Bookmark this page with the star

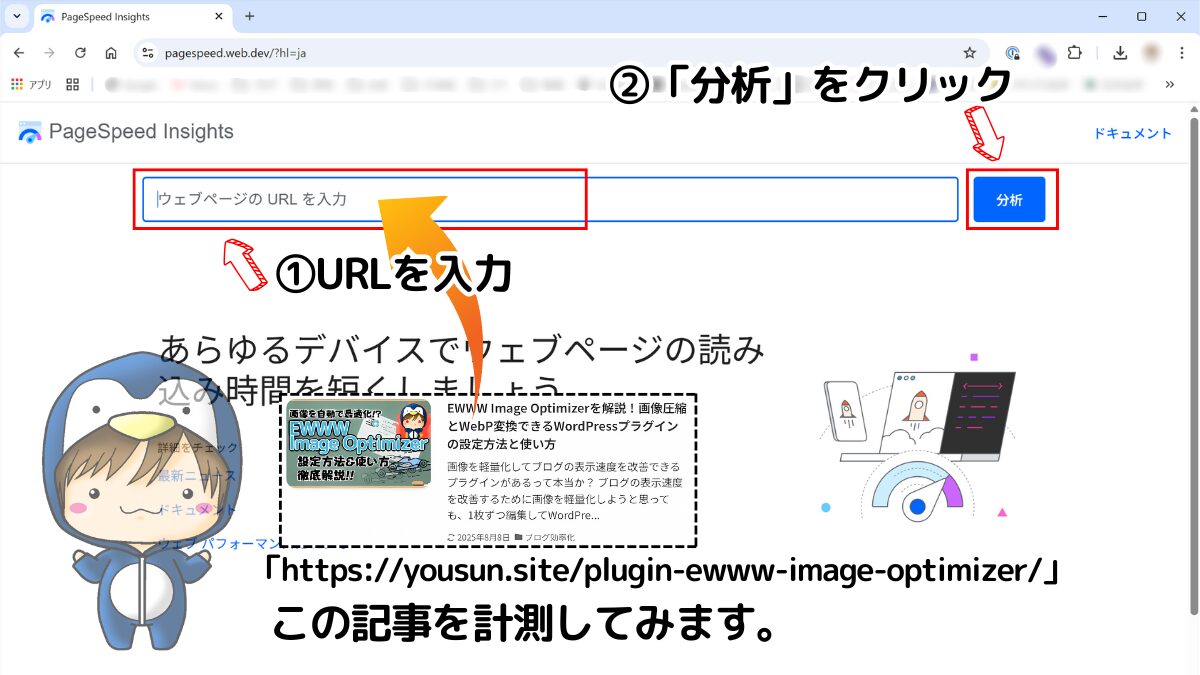tap(969, 53)
